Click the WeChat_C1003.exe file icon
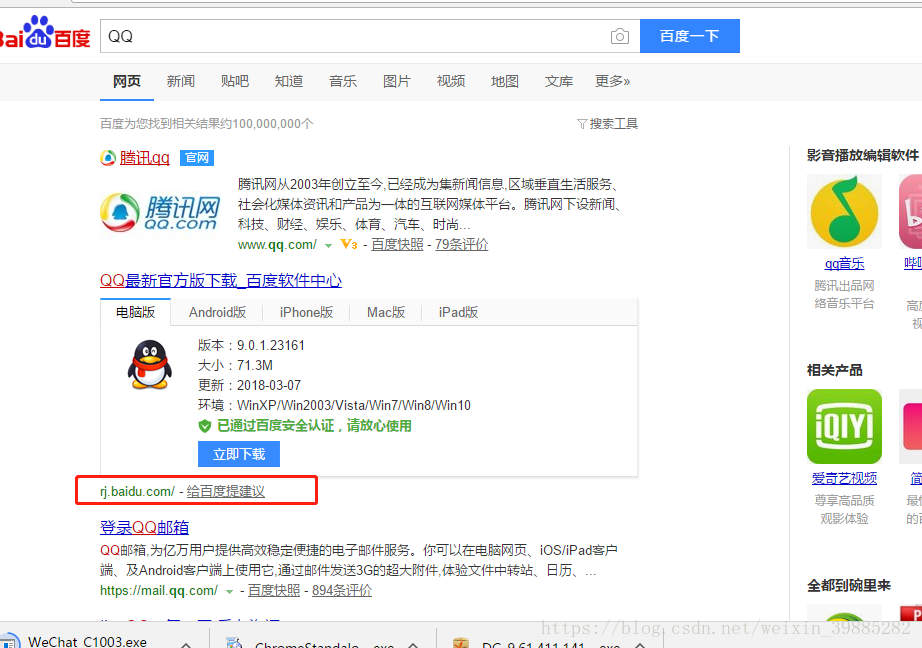922x648 pixels. click(10, 642)
